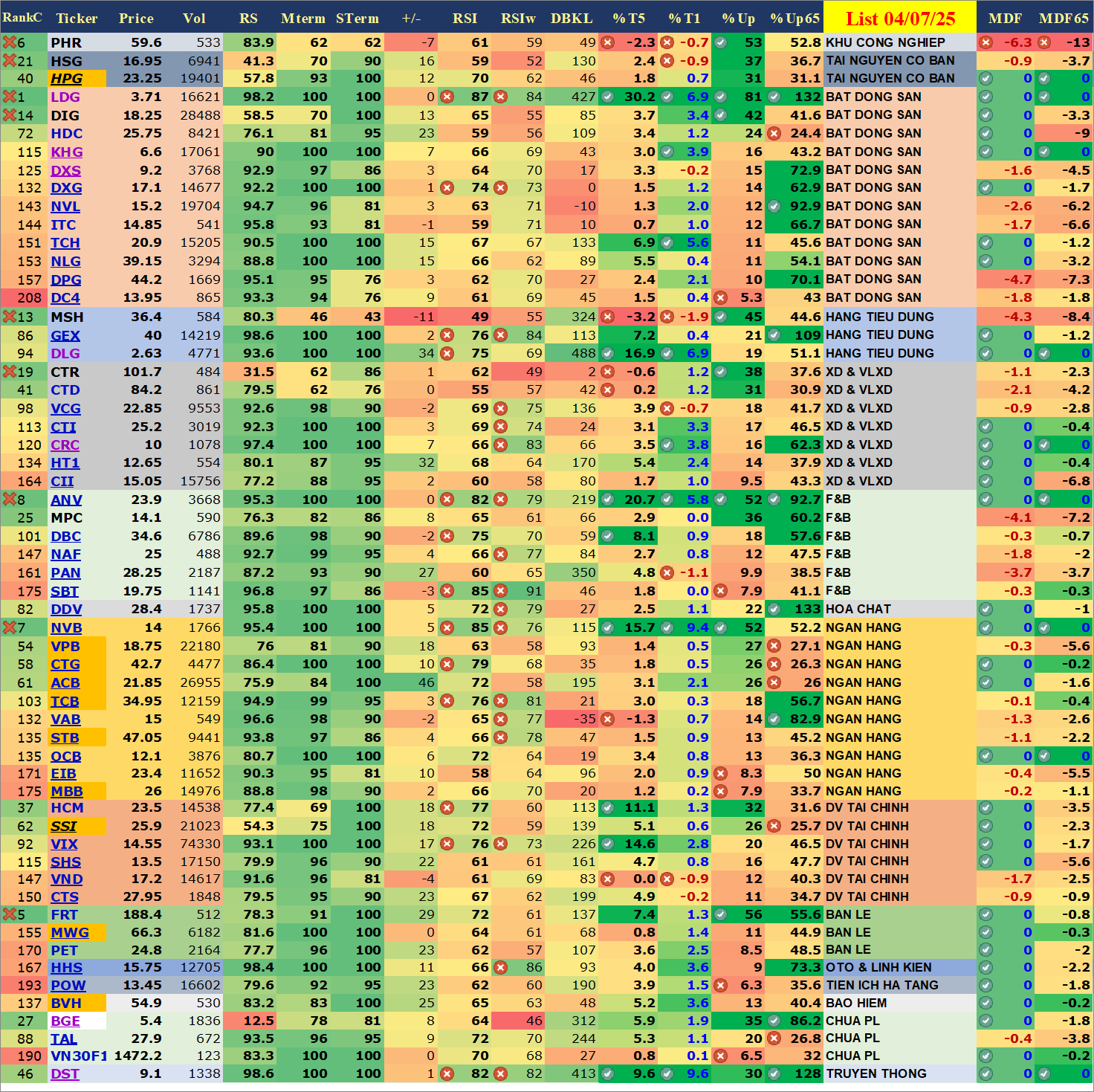Viewport: 1094px width, 1092px height.
Task: Click the red X icon beside rank 19 in CTR row
Action: tap(9, 372)
